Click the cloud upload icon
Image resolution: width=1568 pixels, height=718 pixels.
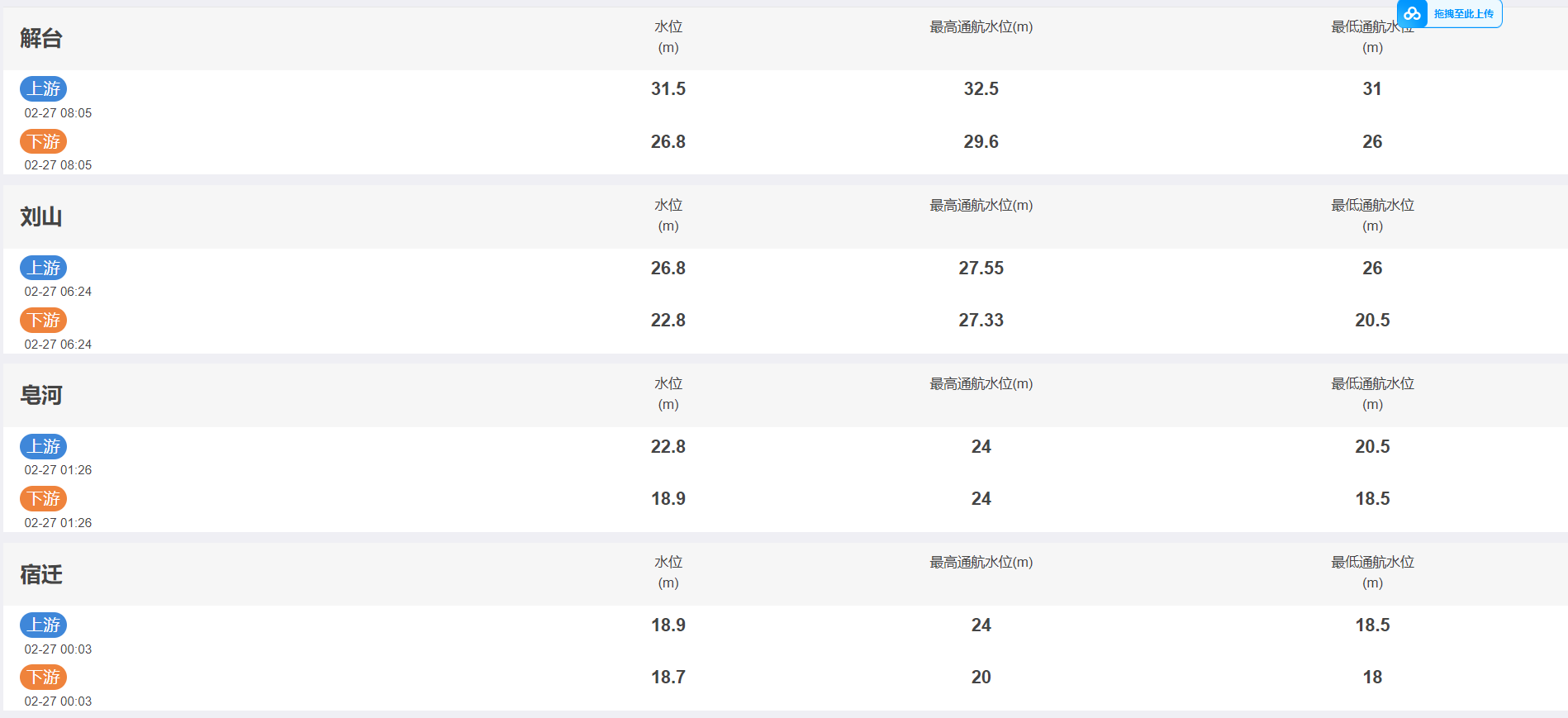tap(1412, 13)
